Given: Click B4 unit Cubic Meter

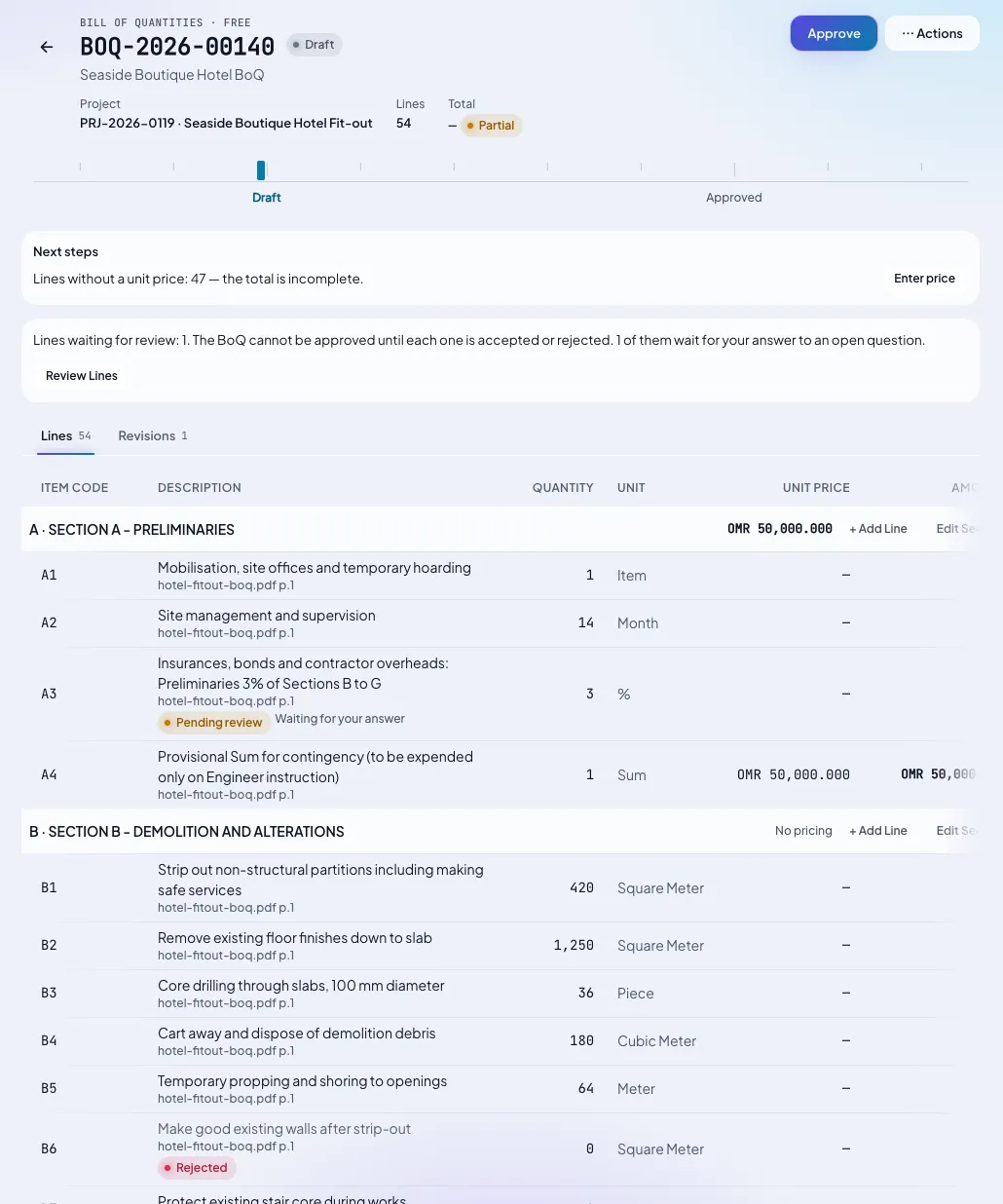Looking at the screenshot, I should point(656,1041).
